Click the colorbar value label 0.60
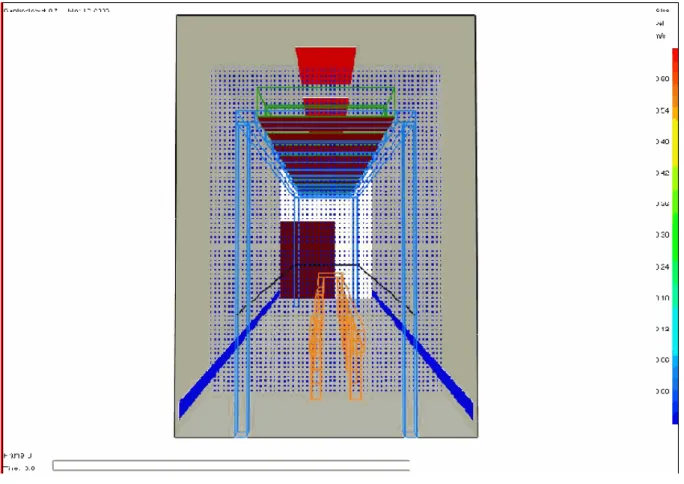 (x=662, y=79)
